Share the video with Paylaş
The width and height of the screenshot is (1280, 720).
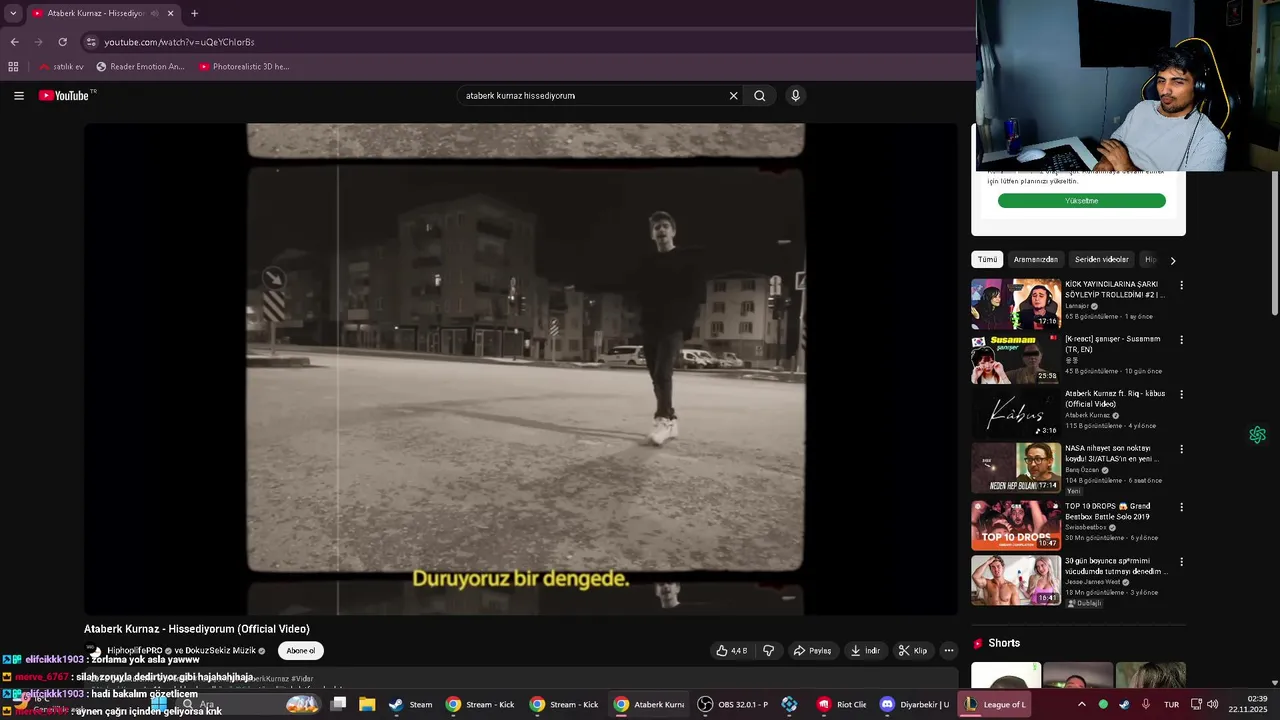click(812, 651)
